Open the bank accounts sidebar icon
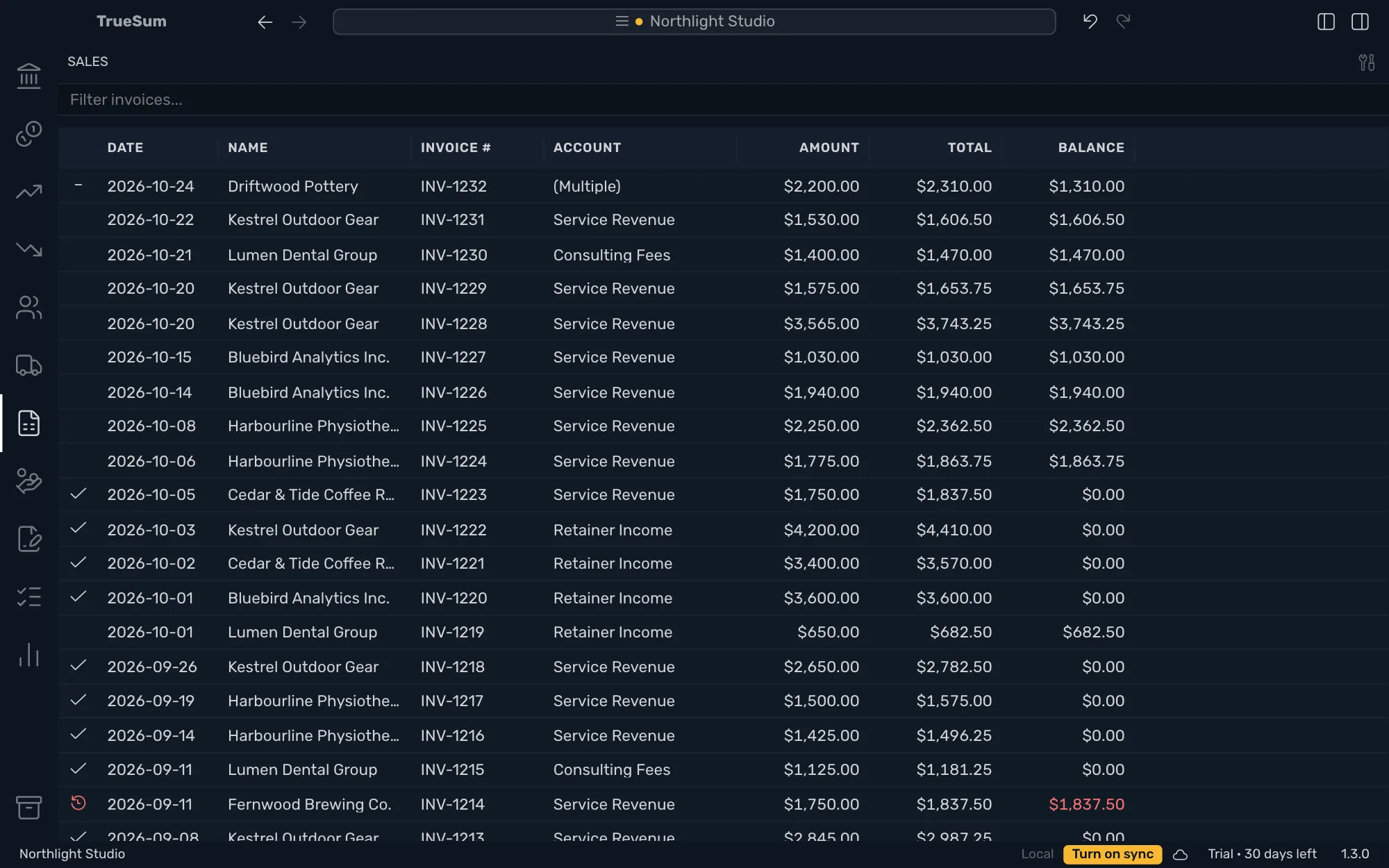1389x868 pixels. pyautogui.click(x=28, y=76)
